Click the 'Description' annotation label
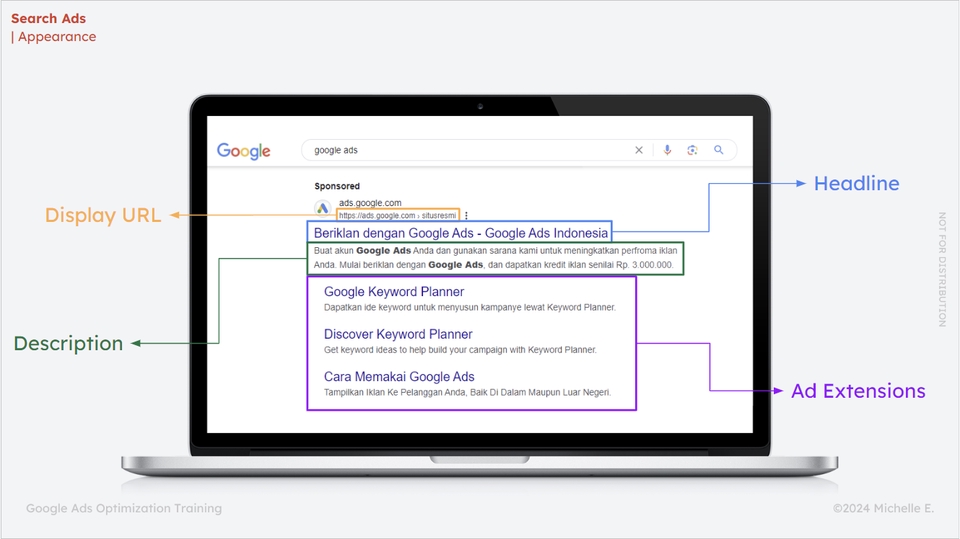 coord(68,343)
